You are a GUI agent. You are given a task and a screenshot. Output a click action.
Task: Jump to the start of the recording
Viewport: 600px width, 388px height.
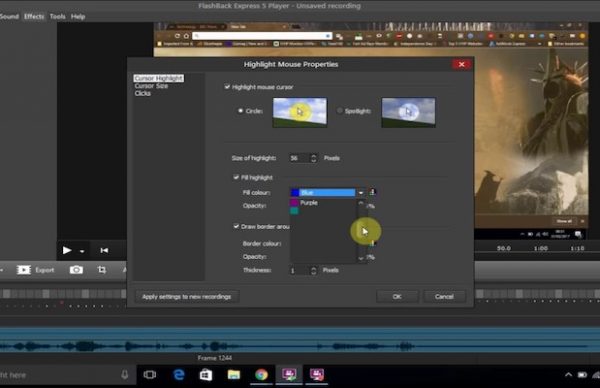point(104,250)
